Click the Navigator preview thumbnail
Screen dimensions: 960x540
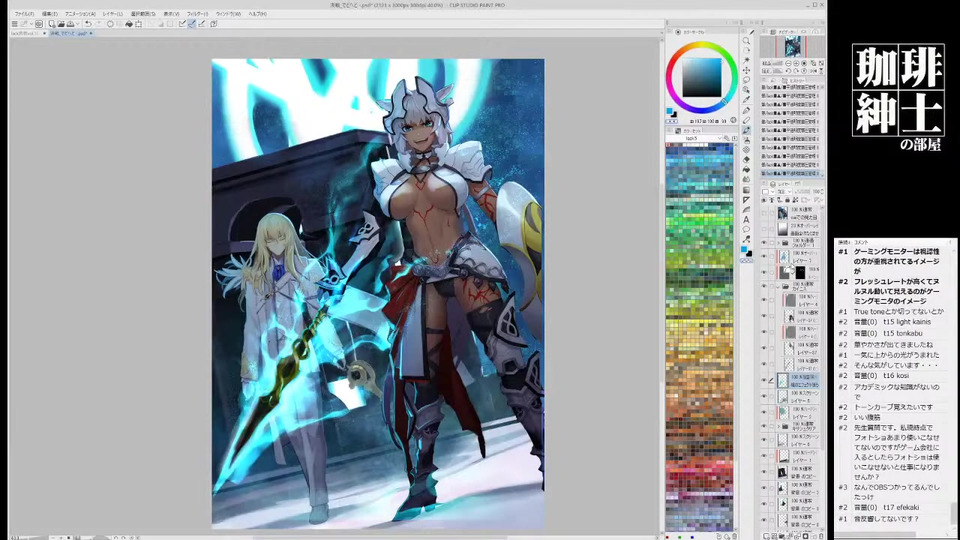pos(792,47)
